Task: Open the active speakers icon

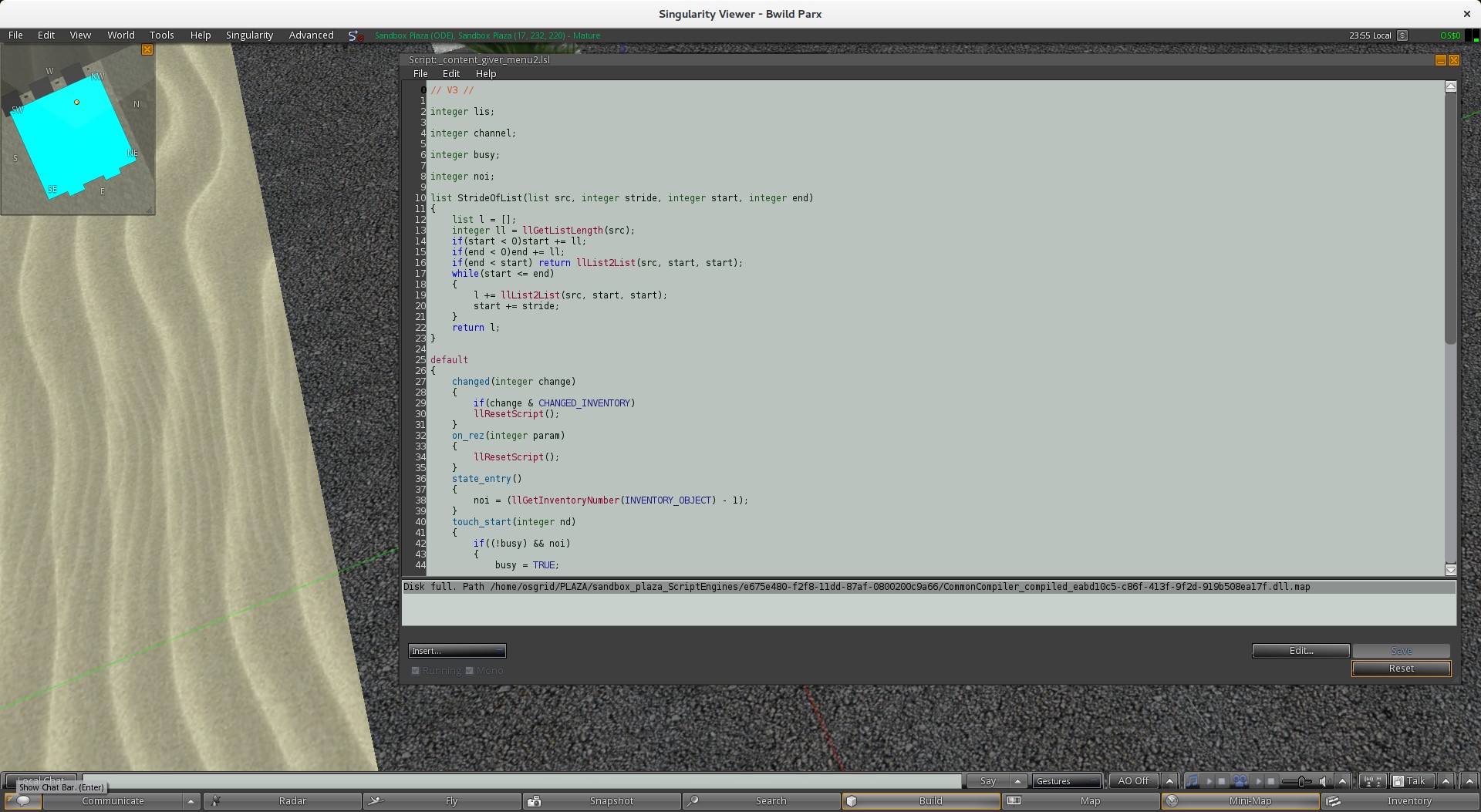Action: click(1372, 781)
